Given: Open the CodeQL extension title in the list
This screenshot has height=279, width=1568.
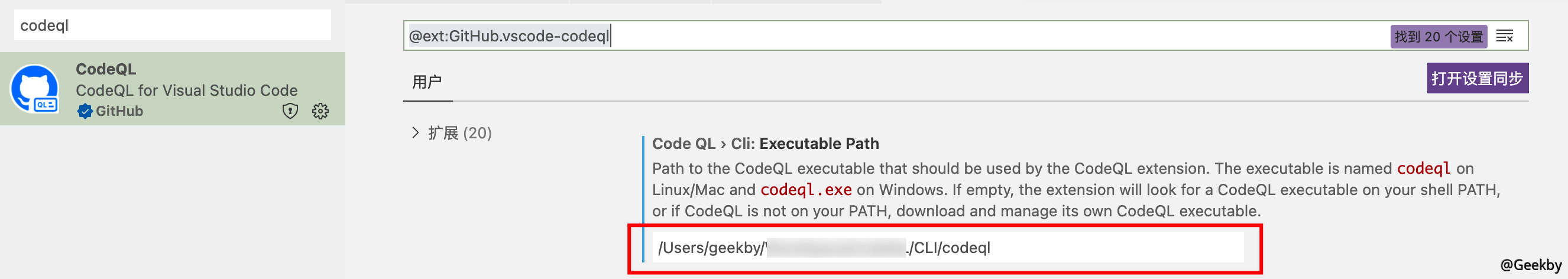Looking at the screenshot, I should pos(106,69).
